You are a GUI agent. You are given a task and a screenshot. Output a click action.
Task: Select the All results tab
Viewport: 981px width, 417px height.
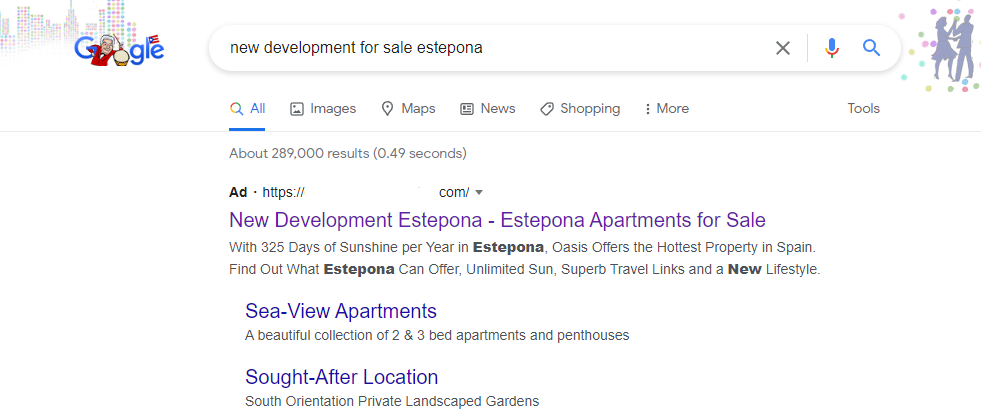(x=247, y=109)
